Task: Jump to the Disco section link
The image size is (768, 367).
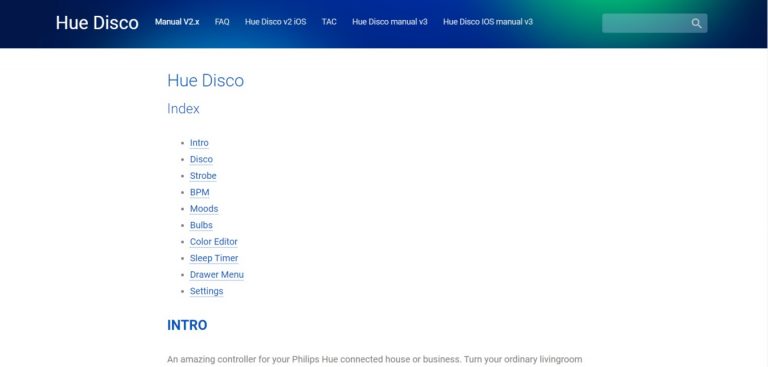Action: (x=201, y=159)
